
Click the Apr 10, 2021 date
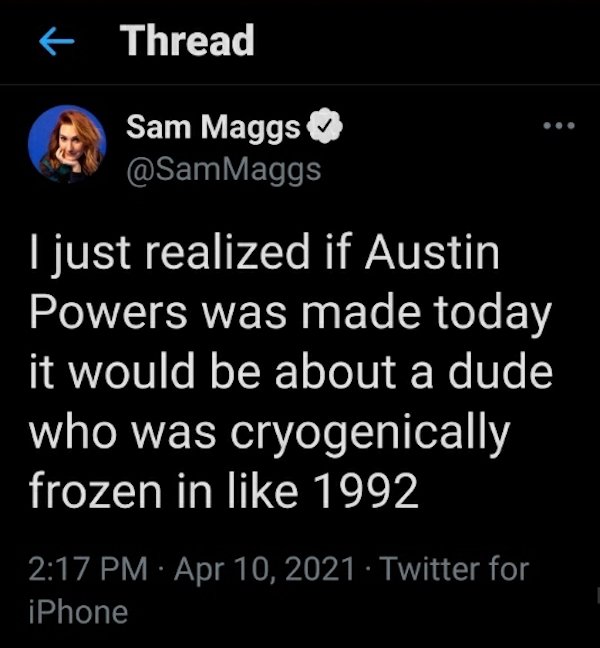264,569
